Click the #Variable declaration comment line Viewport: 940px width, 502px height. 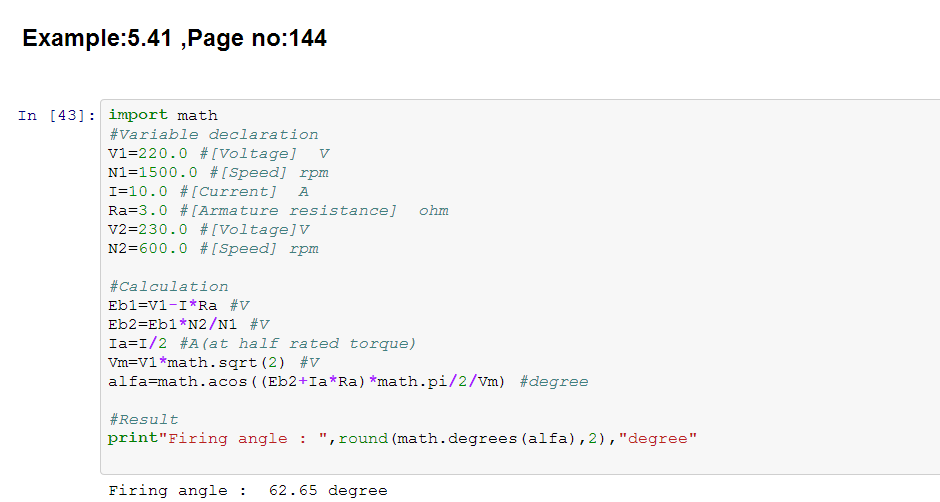click(x=213, y=134)
